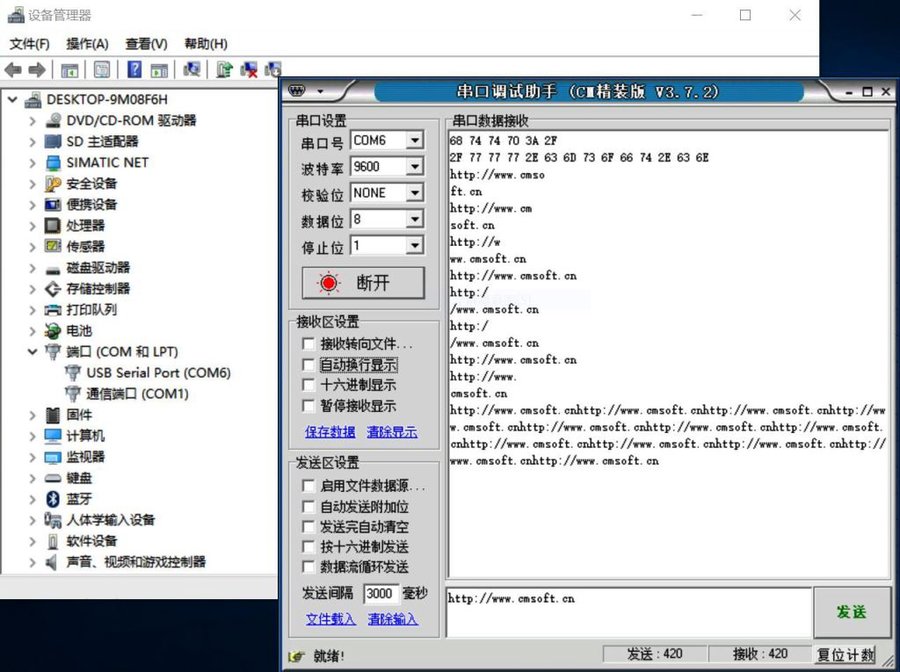Select the SIMATIC NET node icon
This screenshot has height=672, width=900.
(x=53, y=162)
